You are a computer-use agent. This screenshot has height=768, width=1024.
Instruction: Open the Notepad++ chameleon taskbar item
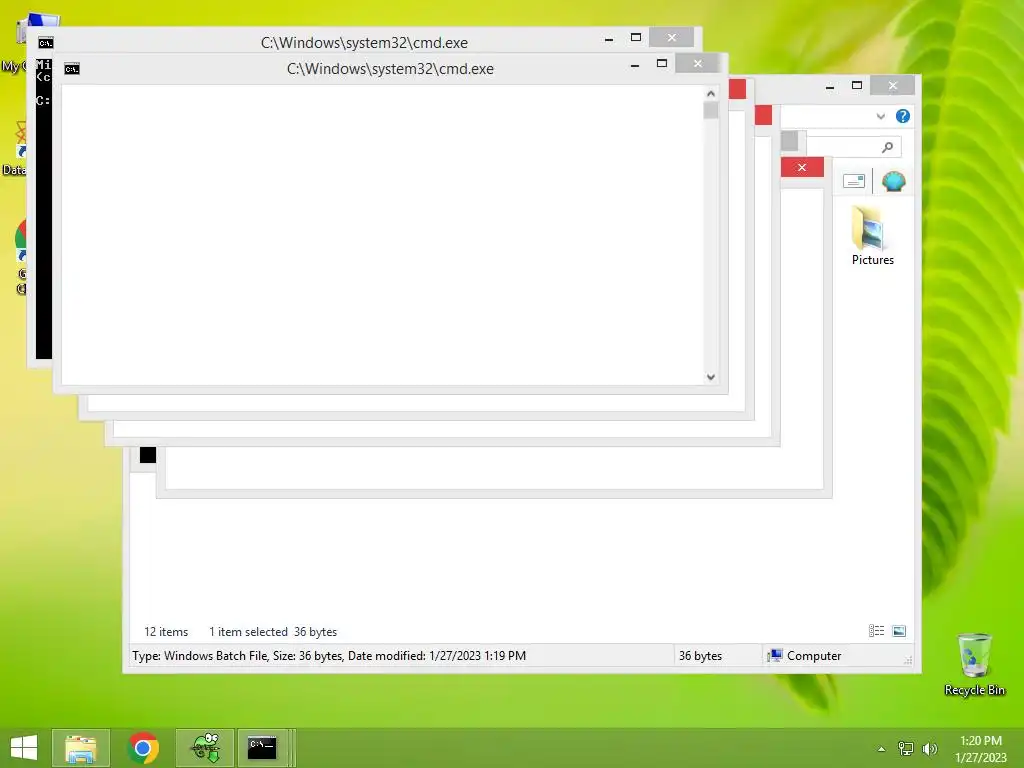coord(205,748)
